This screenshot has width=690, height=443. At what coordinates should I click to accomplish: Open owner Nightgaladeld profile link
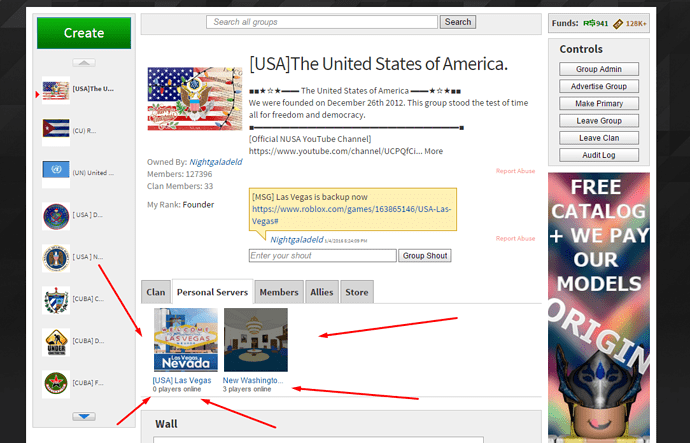click(216, 162)
